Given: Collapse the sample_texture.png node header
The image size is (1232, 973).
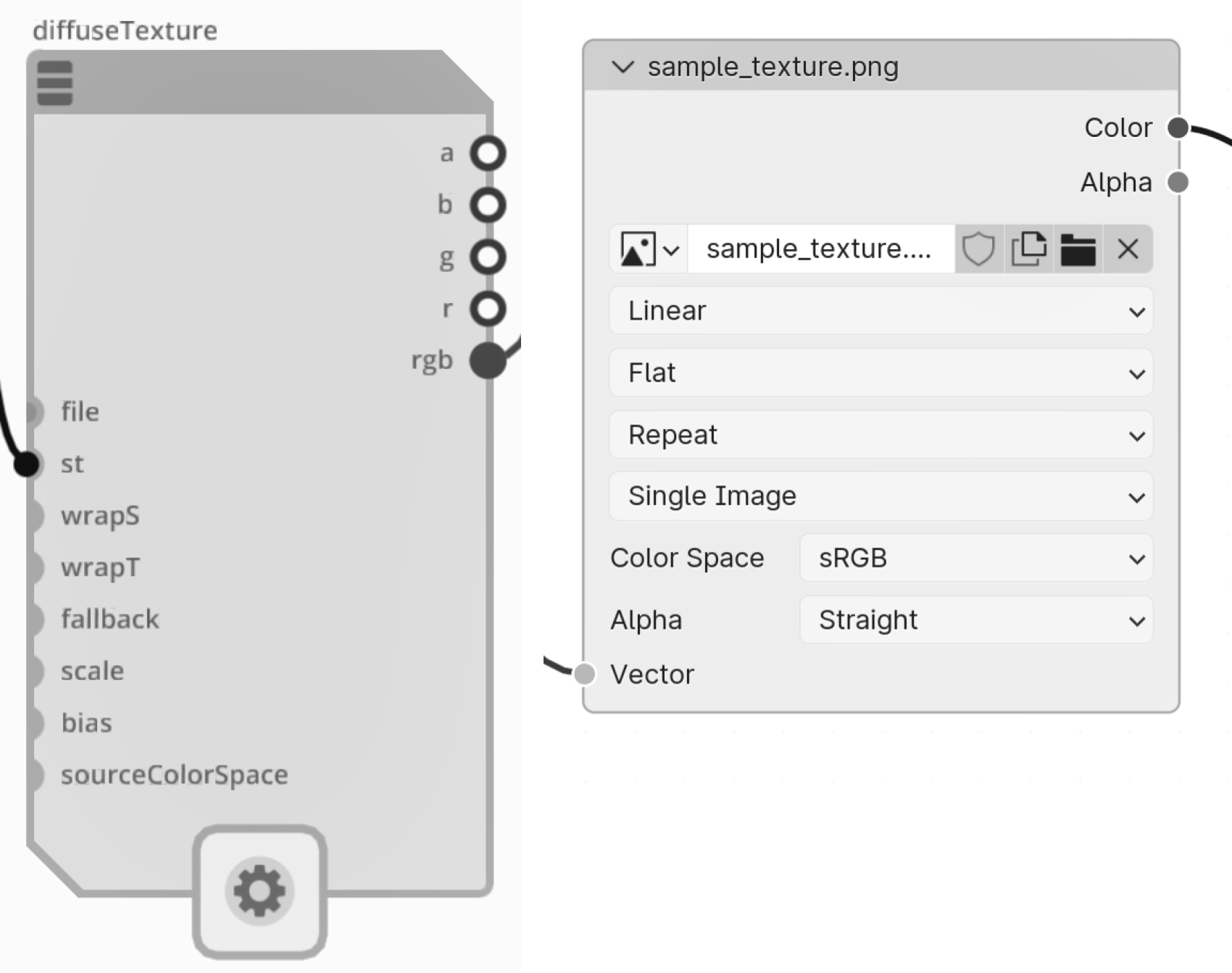Looking at the screenshot, I should (622, 67).
